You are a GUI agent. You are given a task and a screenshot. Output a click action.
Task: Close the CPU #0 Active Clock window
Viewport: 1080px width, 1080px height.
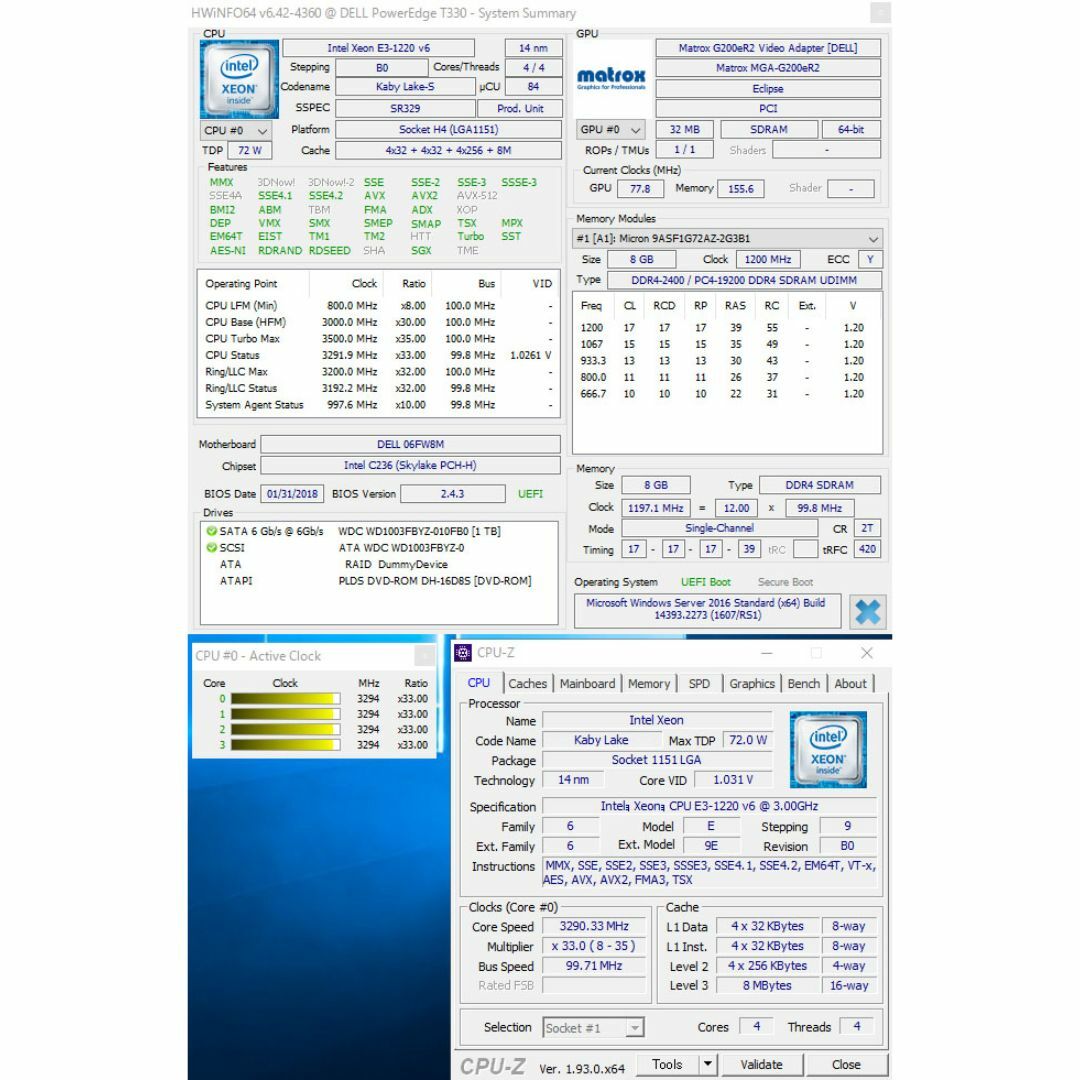[x=424, y=656]
